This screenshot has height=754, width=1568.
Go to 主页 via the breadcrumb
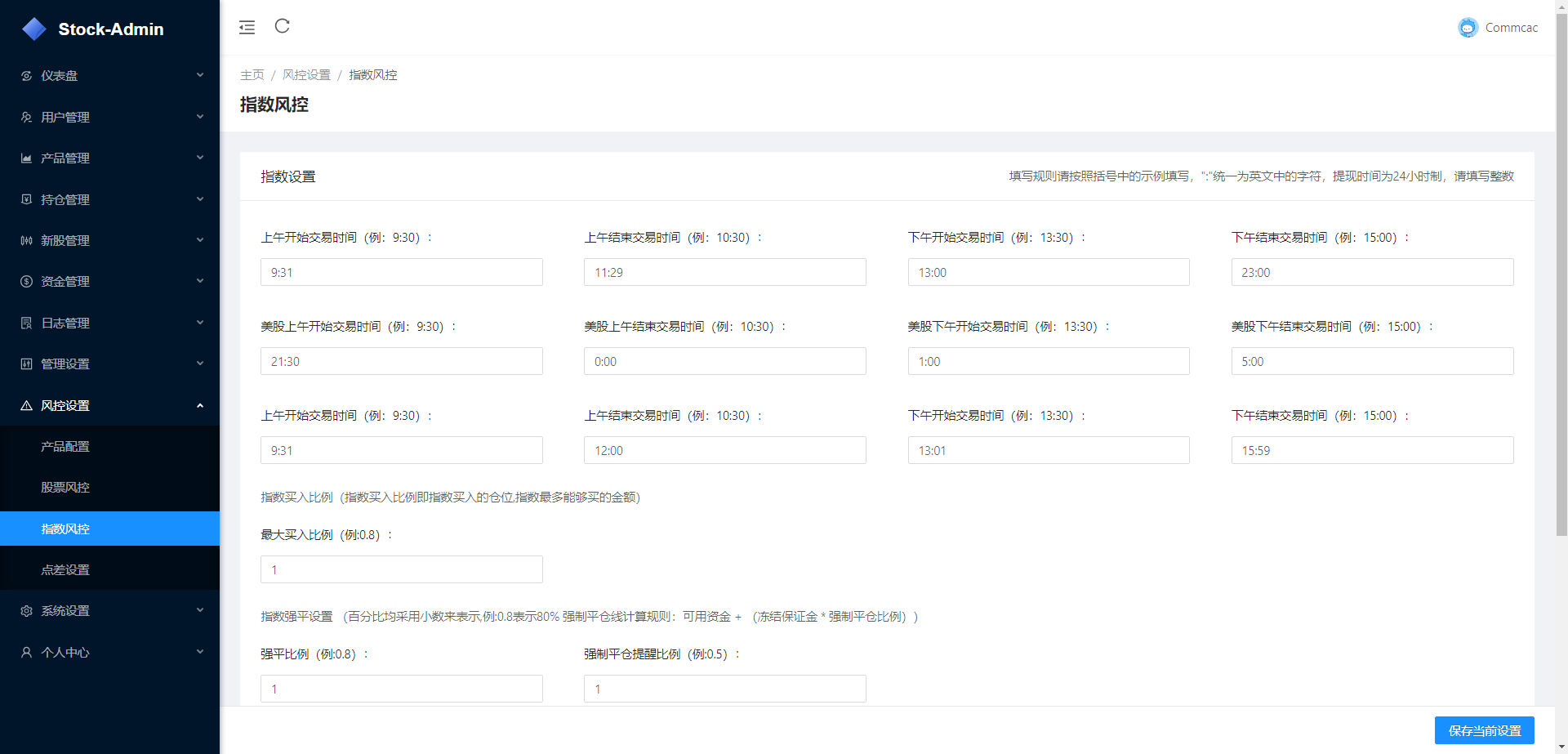(x=252, y=75)
